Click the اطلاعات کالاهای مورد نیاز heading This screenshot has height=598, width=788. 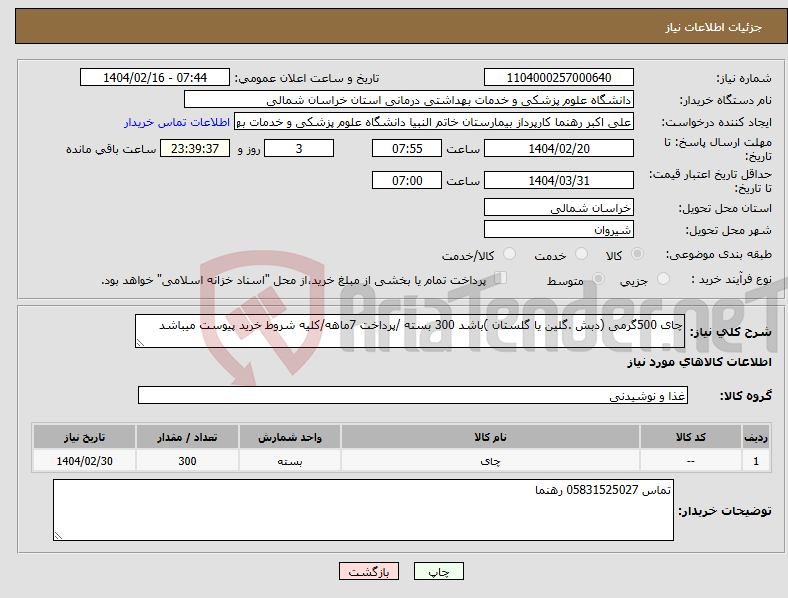[x=699, y=362]
